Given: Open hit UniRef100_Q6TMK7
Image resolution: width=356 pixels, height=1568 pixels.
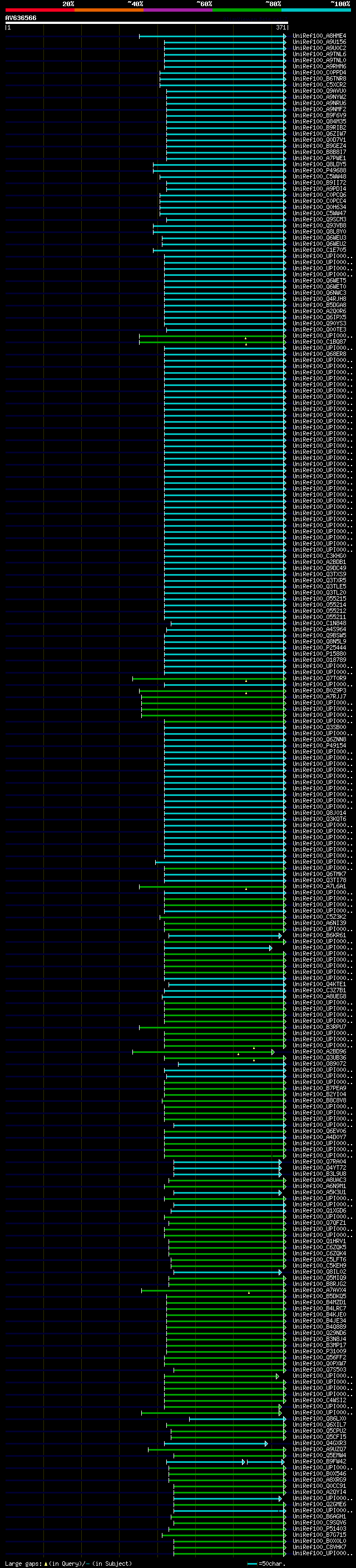Looking at the screenshot, I should (x=319, y=874).
